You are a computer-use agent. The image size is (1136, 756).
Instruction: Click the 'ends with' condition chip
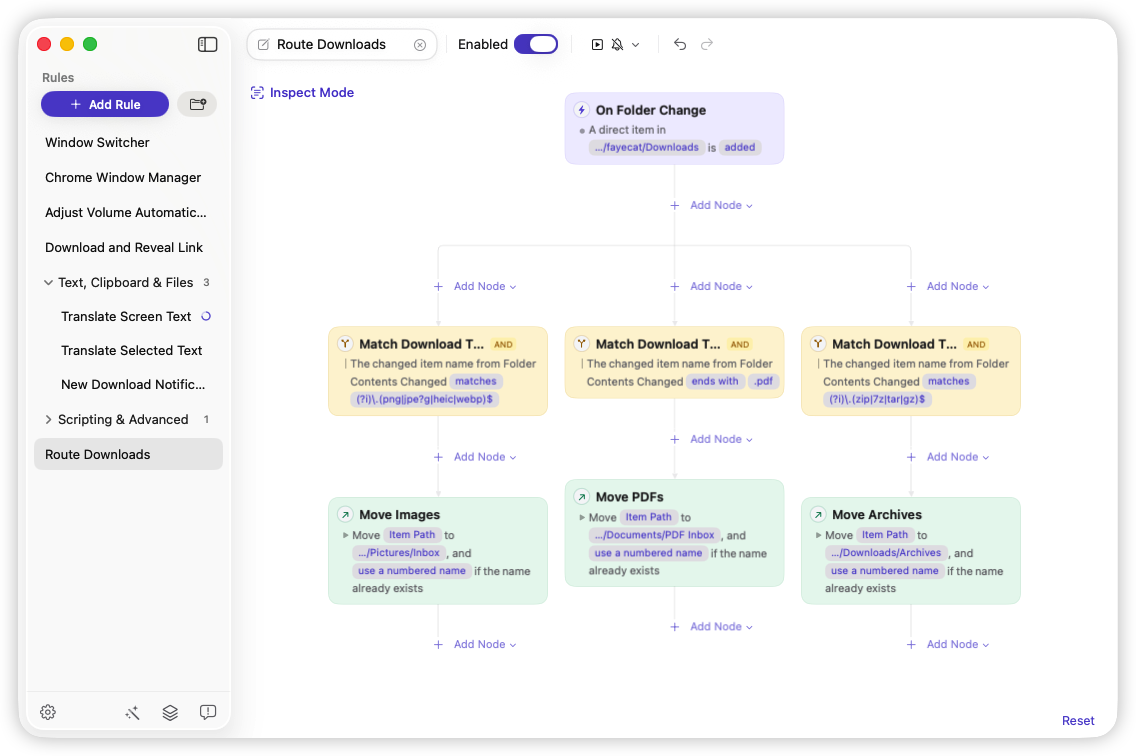pos(714,382)
